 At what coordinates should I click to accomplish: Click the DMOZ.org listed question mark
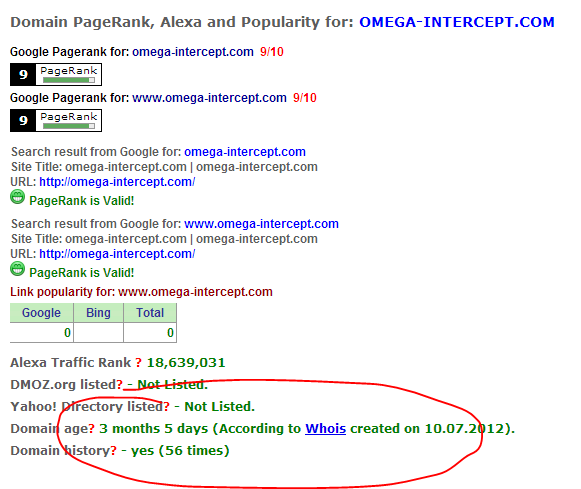click(x=120, y=385)
